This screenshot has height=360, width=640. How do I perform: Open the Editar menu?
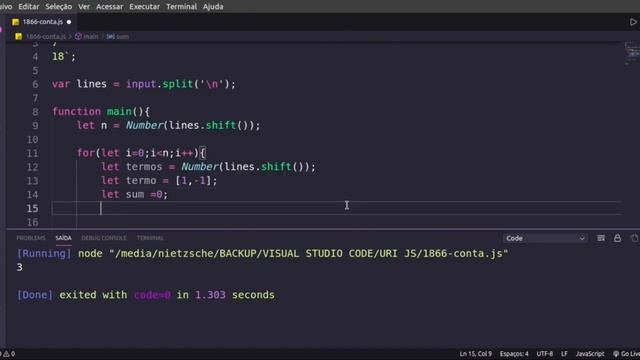[x=29, y=7]
